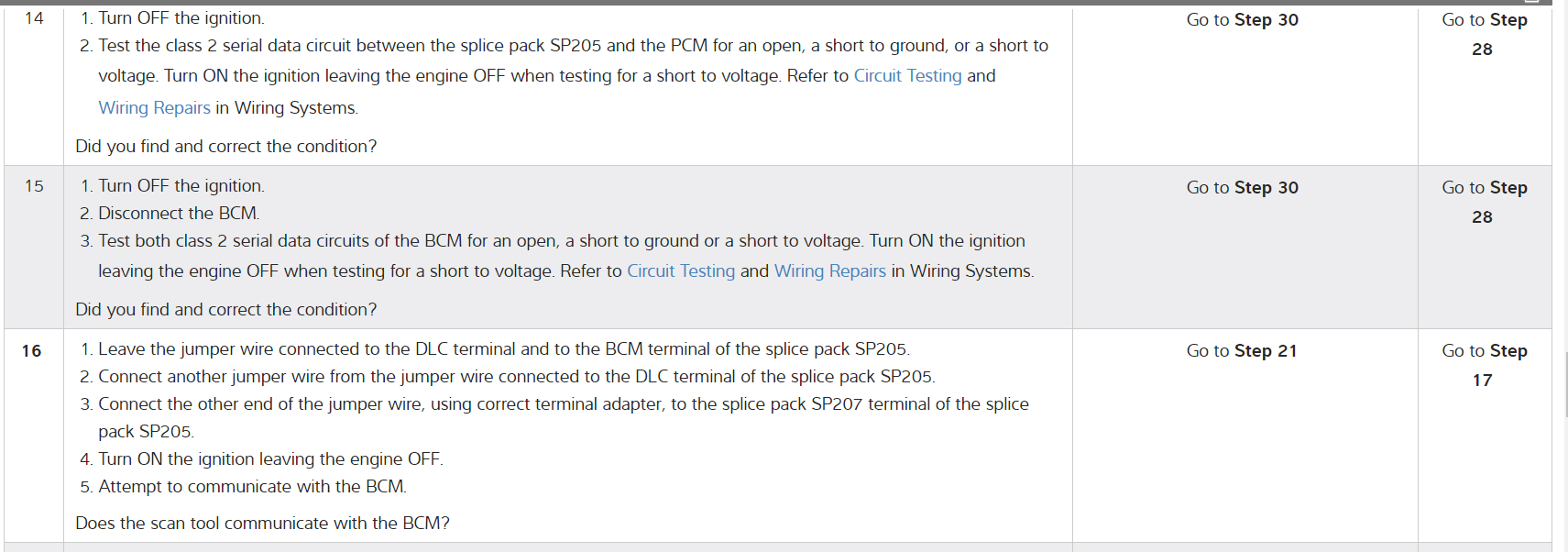This screenshot has height=552, width=1568.
Task: Click step 15's "Did you find and correct" question
Action: (225, 310)
